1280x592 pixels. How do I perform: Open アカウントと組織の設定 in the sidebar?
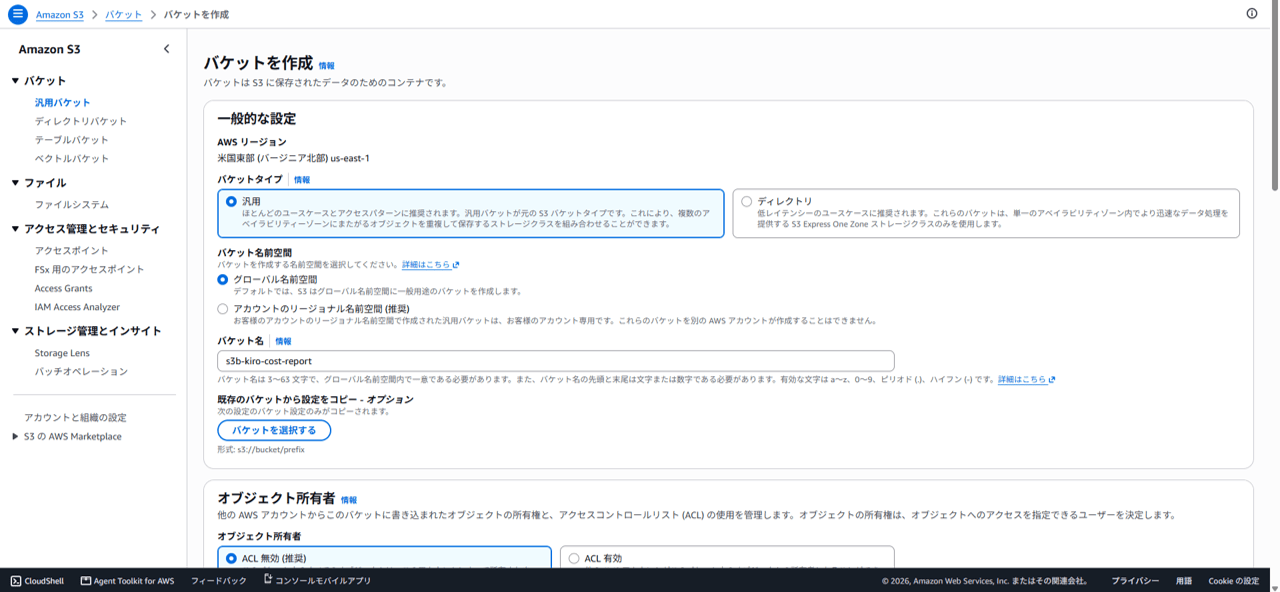(x=75, y=418)
